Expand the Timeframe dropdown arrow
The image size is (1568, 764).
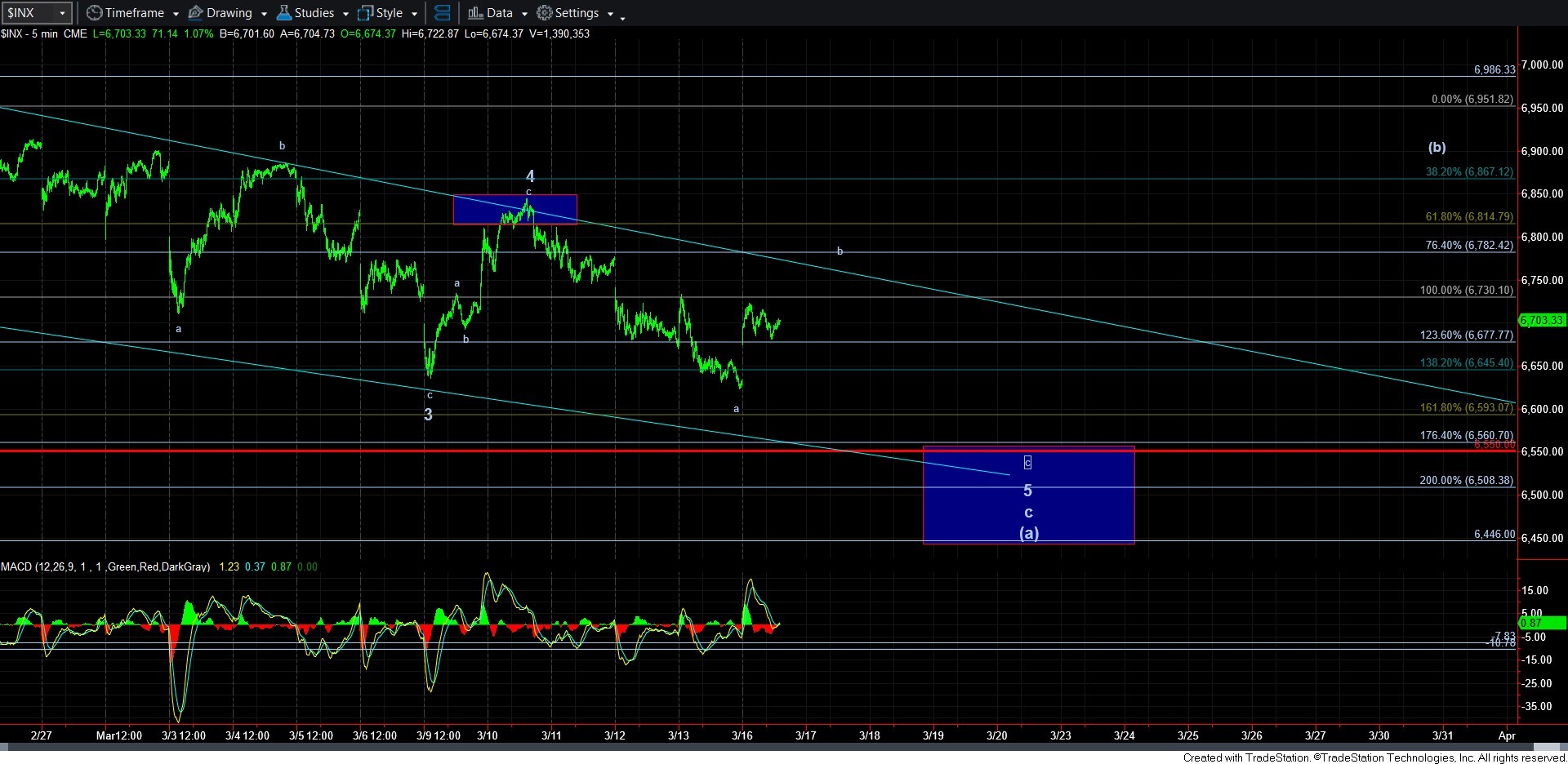pos(176,14)
